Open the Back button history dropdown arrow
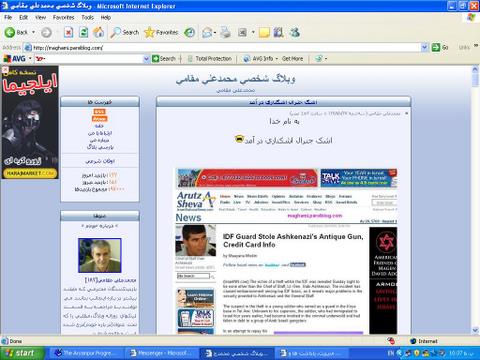The image size is (480, 360). 33,32
